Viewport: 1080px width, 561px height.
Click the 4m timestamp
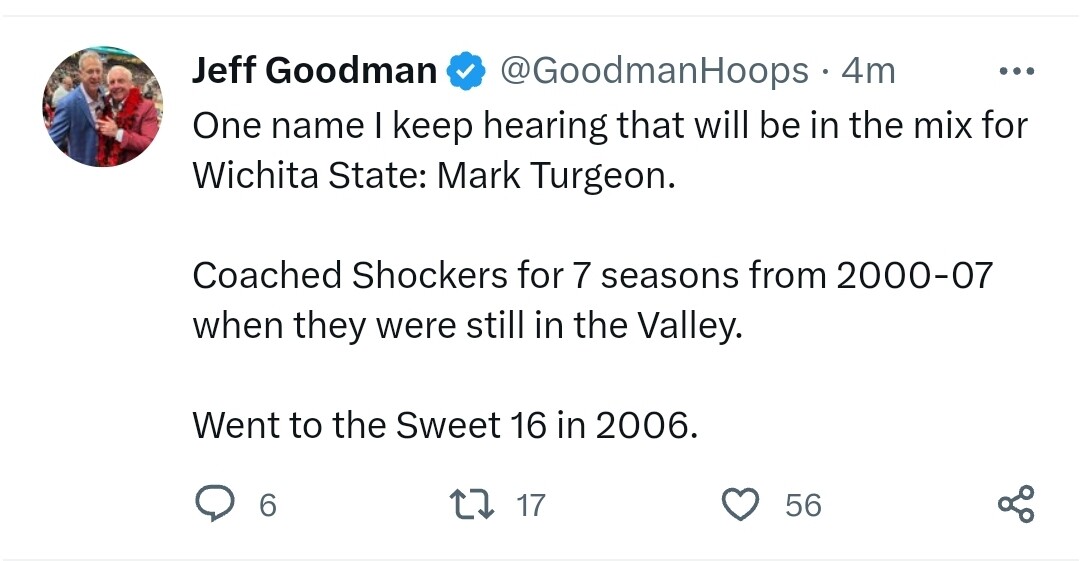pos(868,71)
